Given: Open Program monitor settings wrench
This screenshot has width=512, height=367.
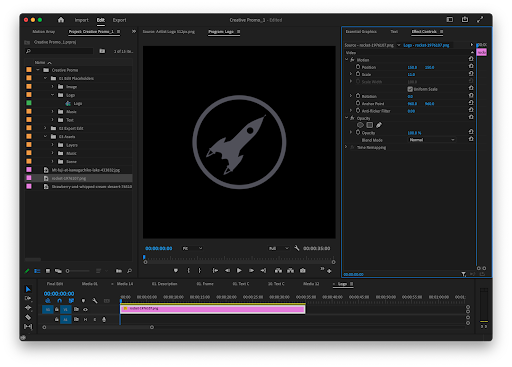Looking at the screenshot, I should (297, 248).
